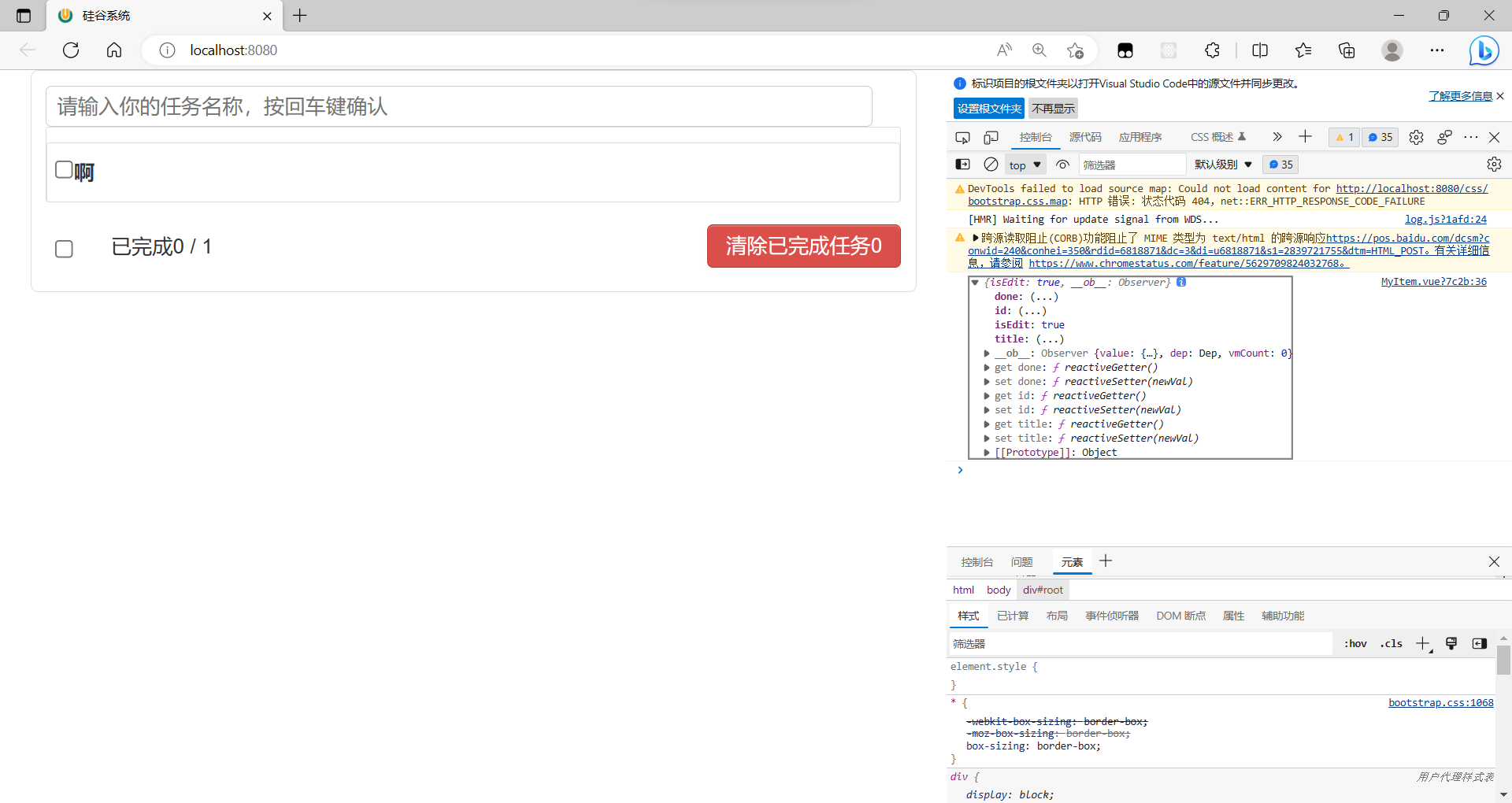Click the new style rule plus icon
This screenshot has width=1512, height=803.
[x=1422, y=643]
